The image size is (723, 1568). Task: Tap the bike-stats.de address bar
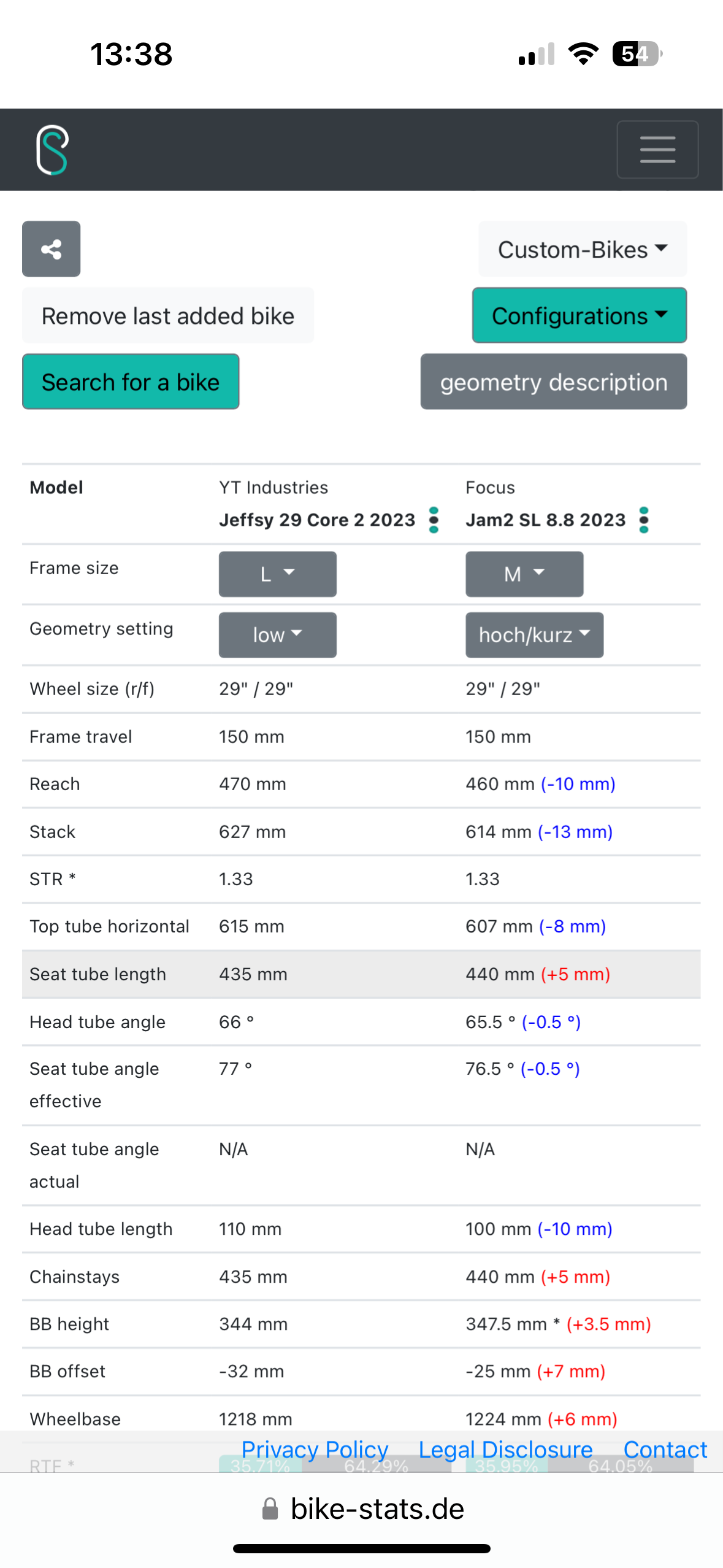click(x=377, y=1508)
